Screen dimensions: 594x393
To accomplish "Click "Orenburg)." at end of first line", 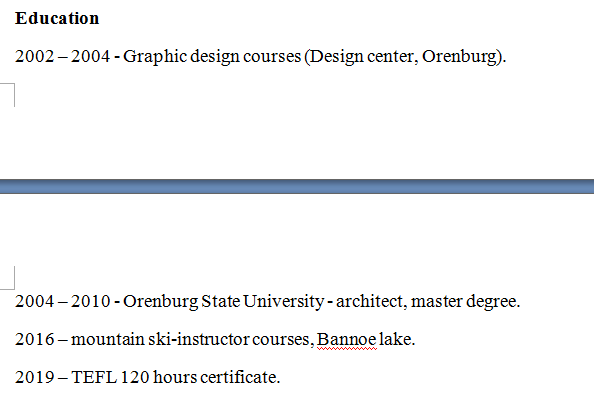I will (464, 57).
